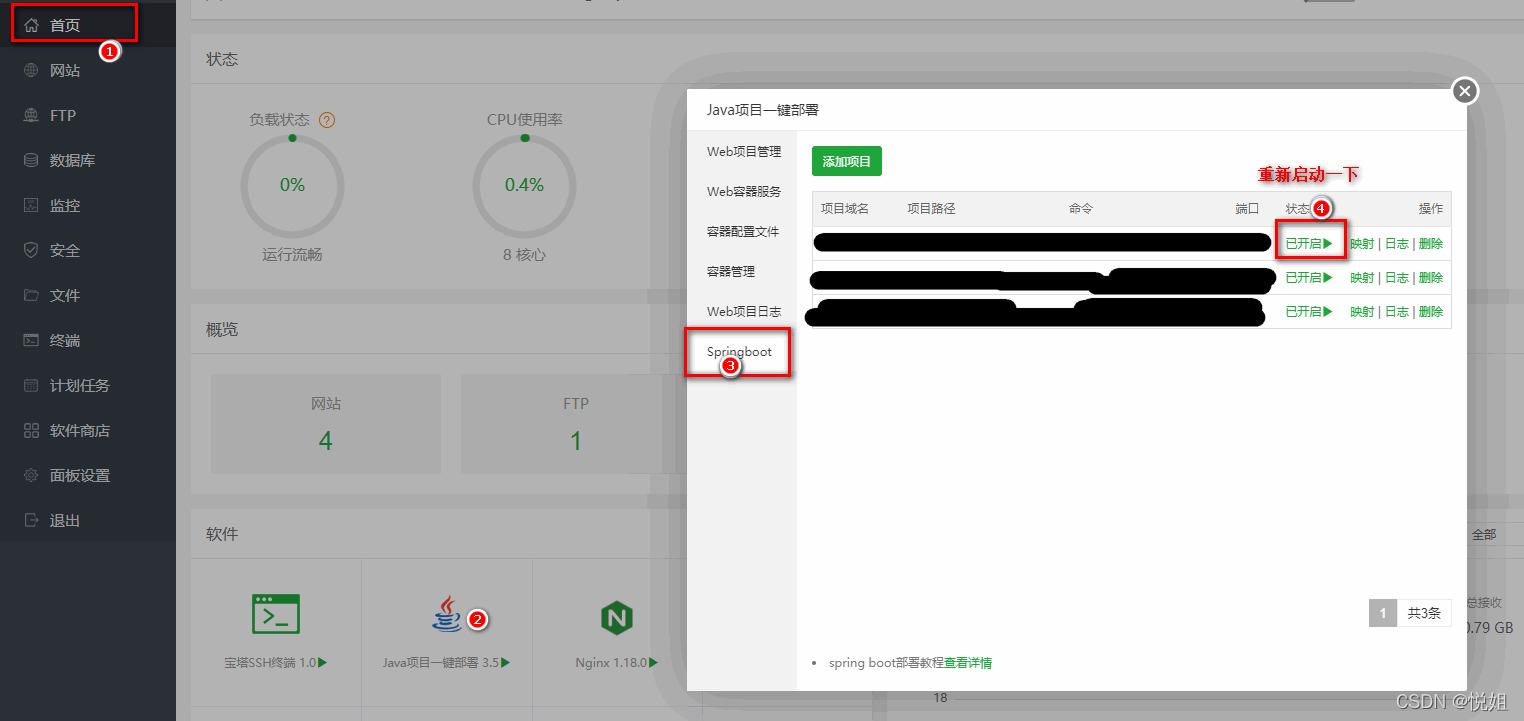Click 删除 in the third project row
Viewport: 1524px width, 721px height.
point(1431,311)
